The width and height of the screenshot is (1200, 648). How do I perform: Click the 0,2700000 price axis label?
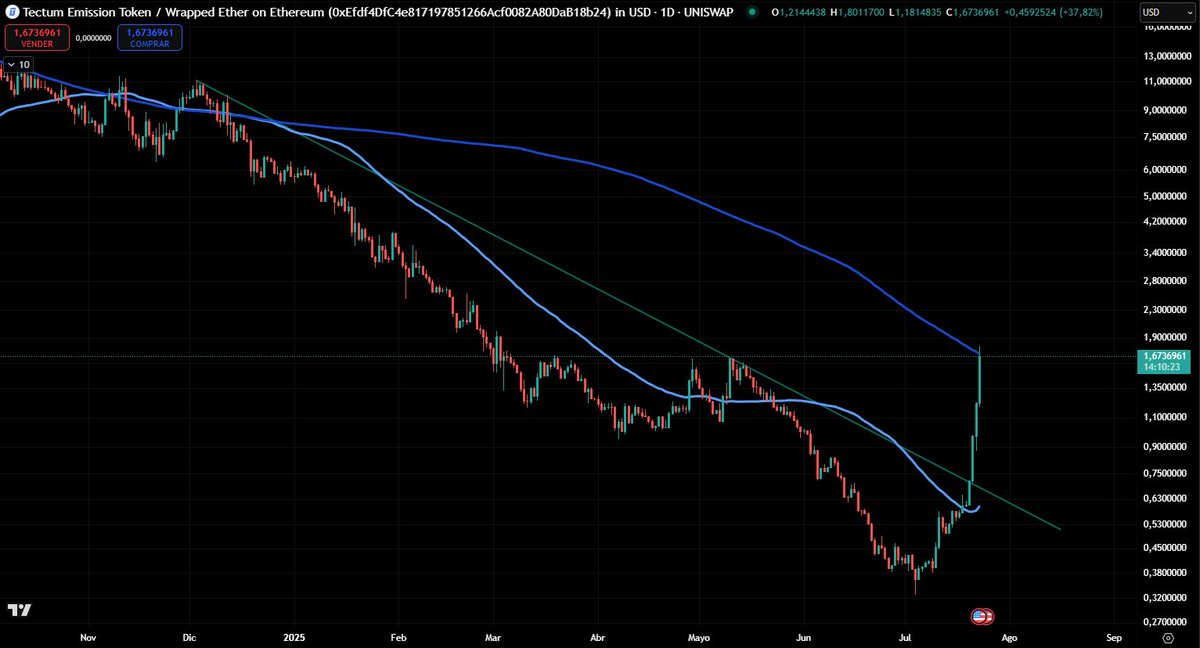pos(1163,622)
